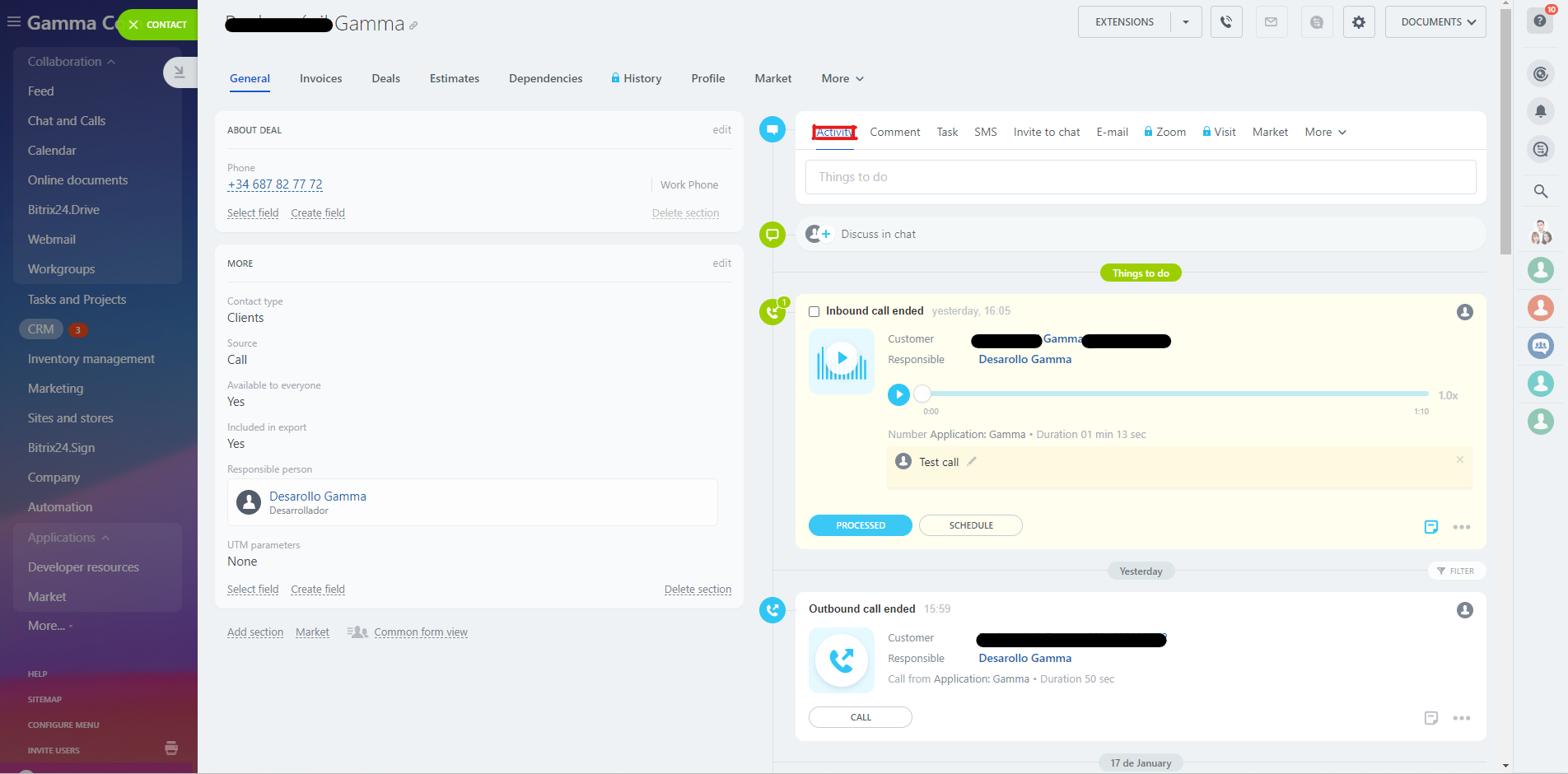The height and width of the screenshot is (774, 1568).
Task: Add participants via the Discuss in chat icon
Action: pyautogui.click(x=819, y=234)
